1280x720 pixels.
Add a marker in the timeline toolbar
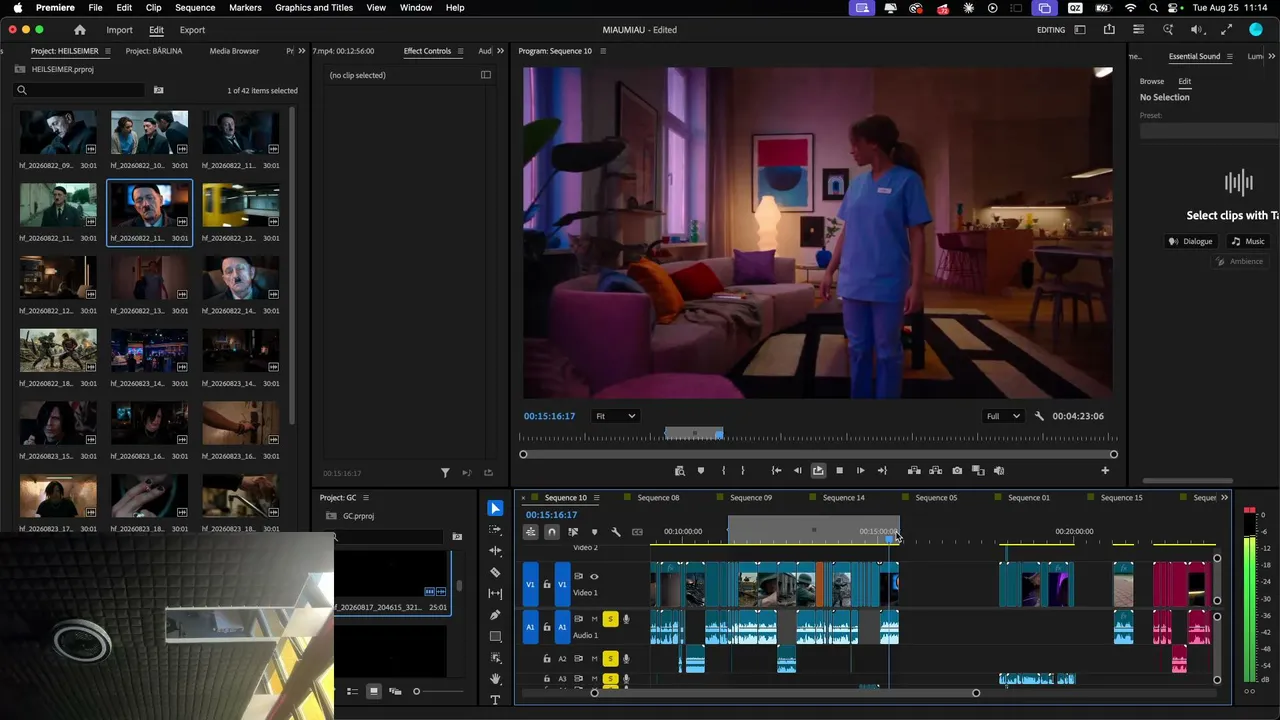tap(594, 532)
